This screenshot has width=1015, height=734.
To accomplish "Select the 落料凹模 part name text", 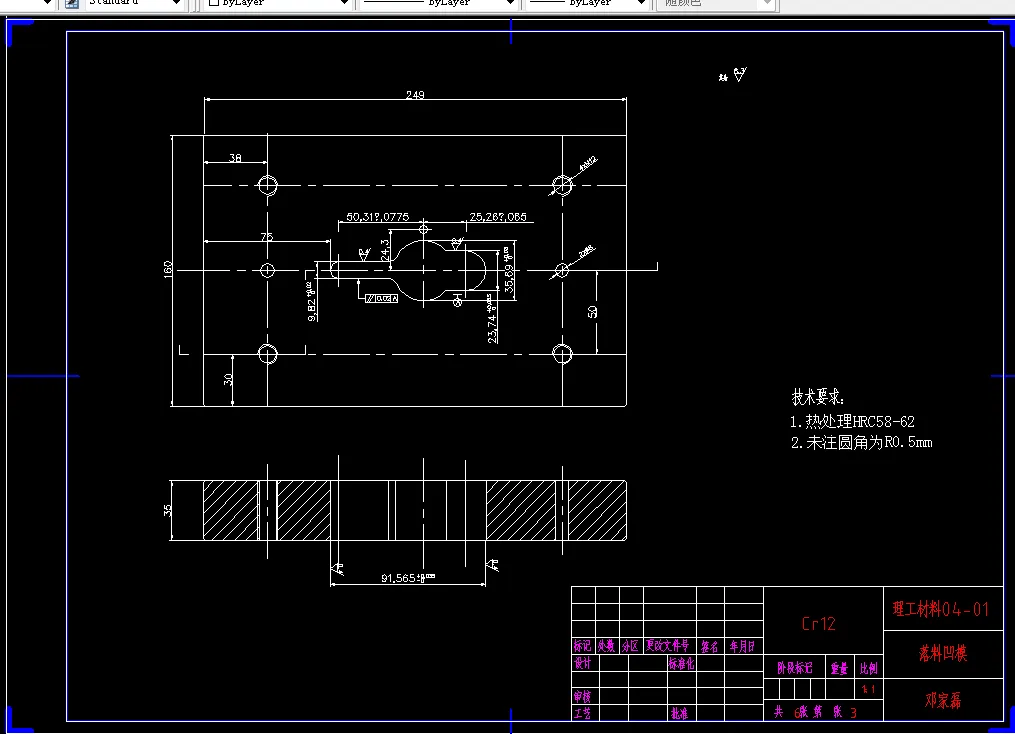I will (943, 653).
